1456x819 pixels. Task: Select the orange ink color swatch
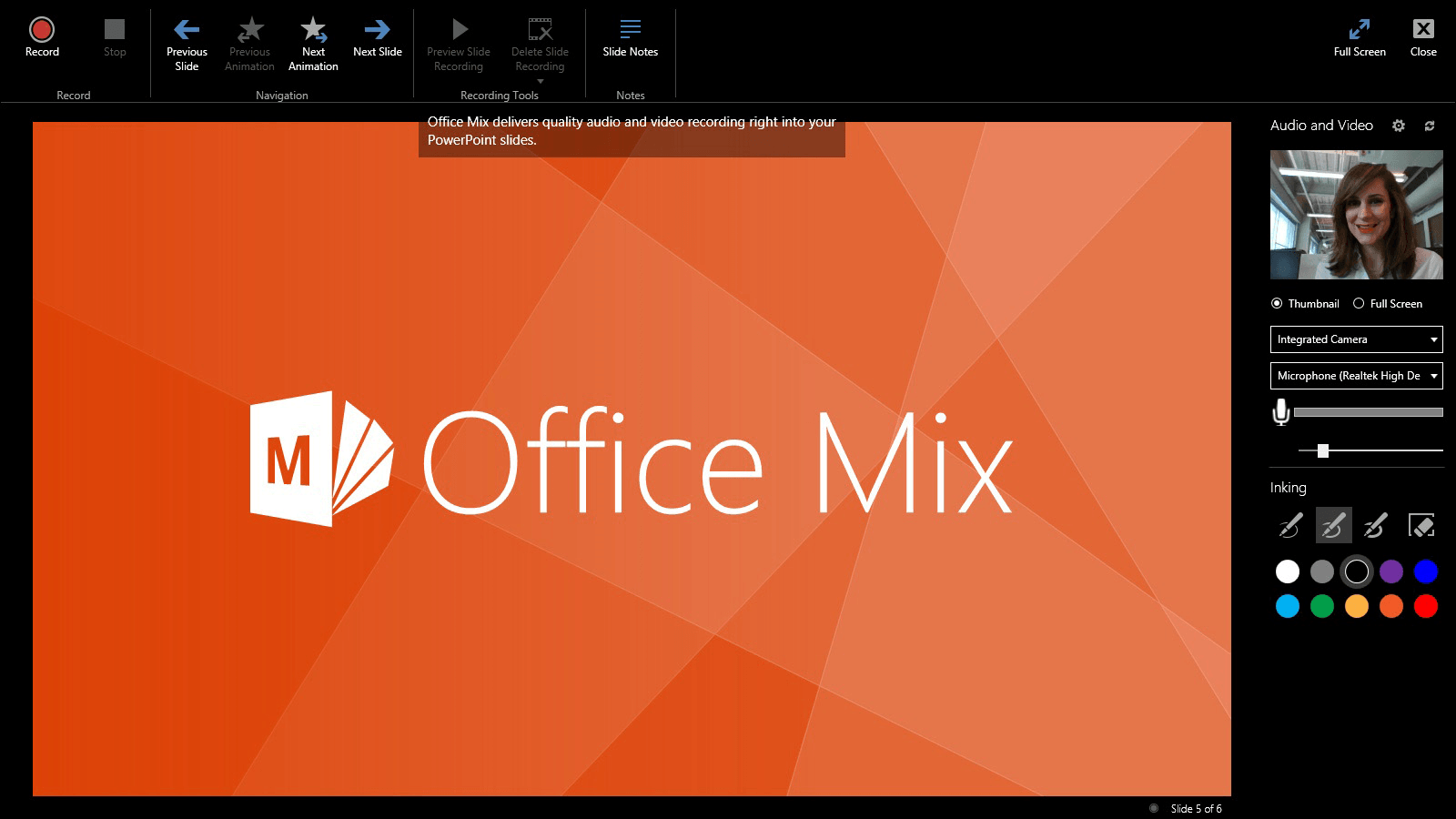[x=1390, y=606]
